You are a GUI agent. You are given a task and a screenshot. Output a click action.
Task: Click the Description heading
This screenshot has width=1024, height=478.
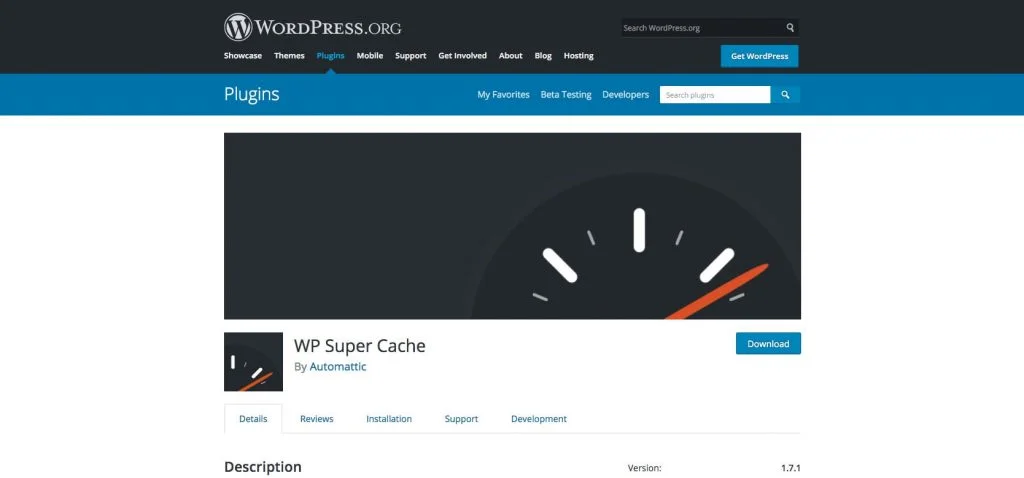(x=263, y=467)
